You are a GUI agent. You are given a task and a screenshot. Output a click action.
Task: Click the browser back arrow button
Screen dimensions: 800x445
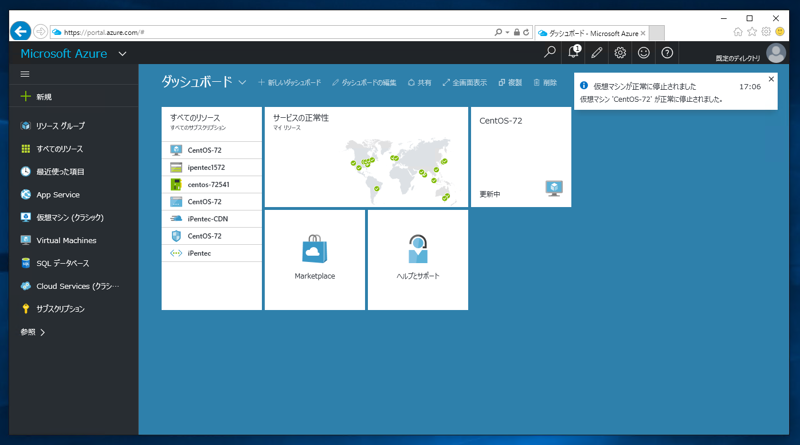click(20, 32)
